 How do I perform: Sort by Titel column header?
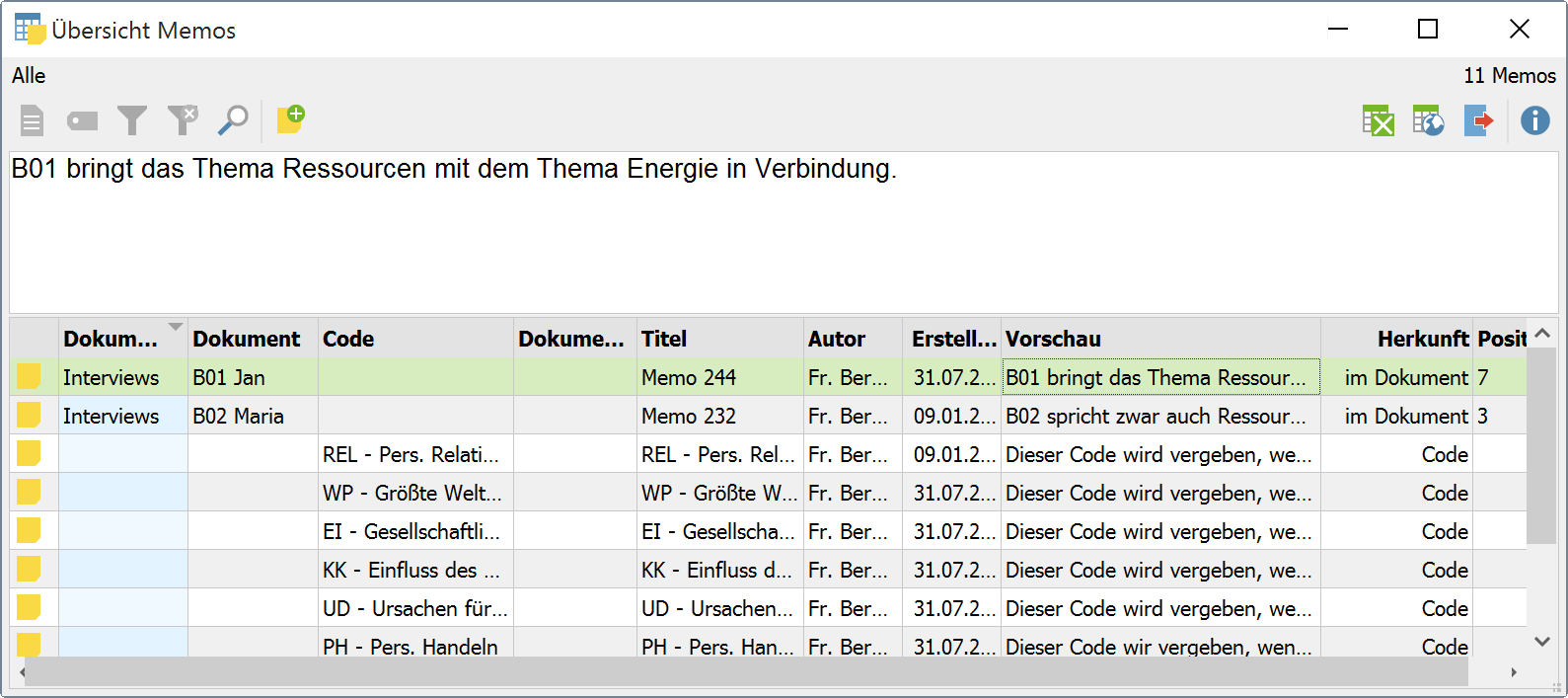tap(720, 339)
